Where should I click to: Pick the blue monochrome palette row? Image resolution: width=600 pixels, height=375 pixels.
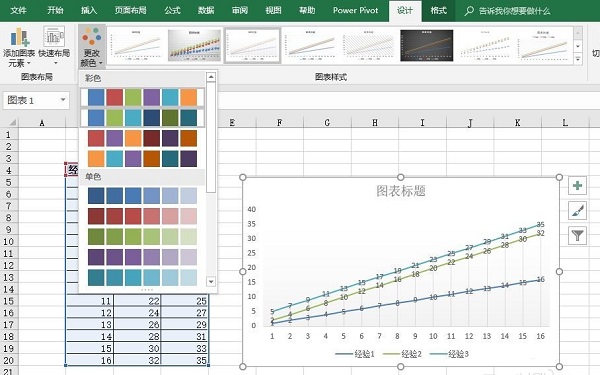tap(142, 196)
